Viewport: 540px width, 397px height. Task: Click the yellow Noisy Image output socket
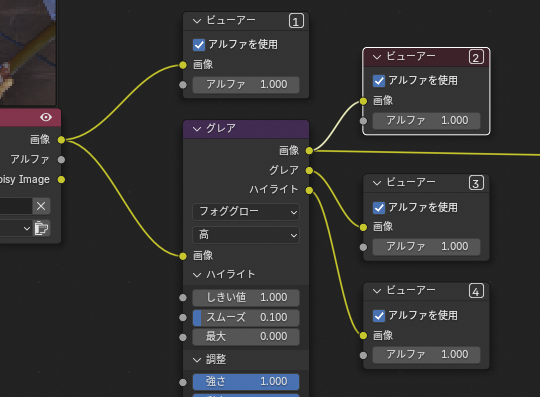(61, 179)
